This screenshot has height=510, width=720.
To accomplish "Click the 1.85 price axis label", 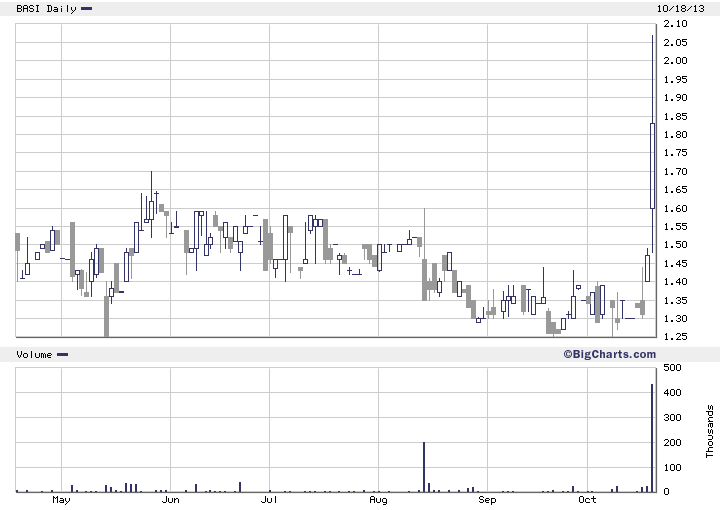I will pyautogui.click(x=675, y=116).
